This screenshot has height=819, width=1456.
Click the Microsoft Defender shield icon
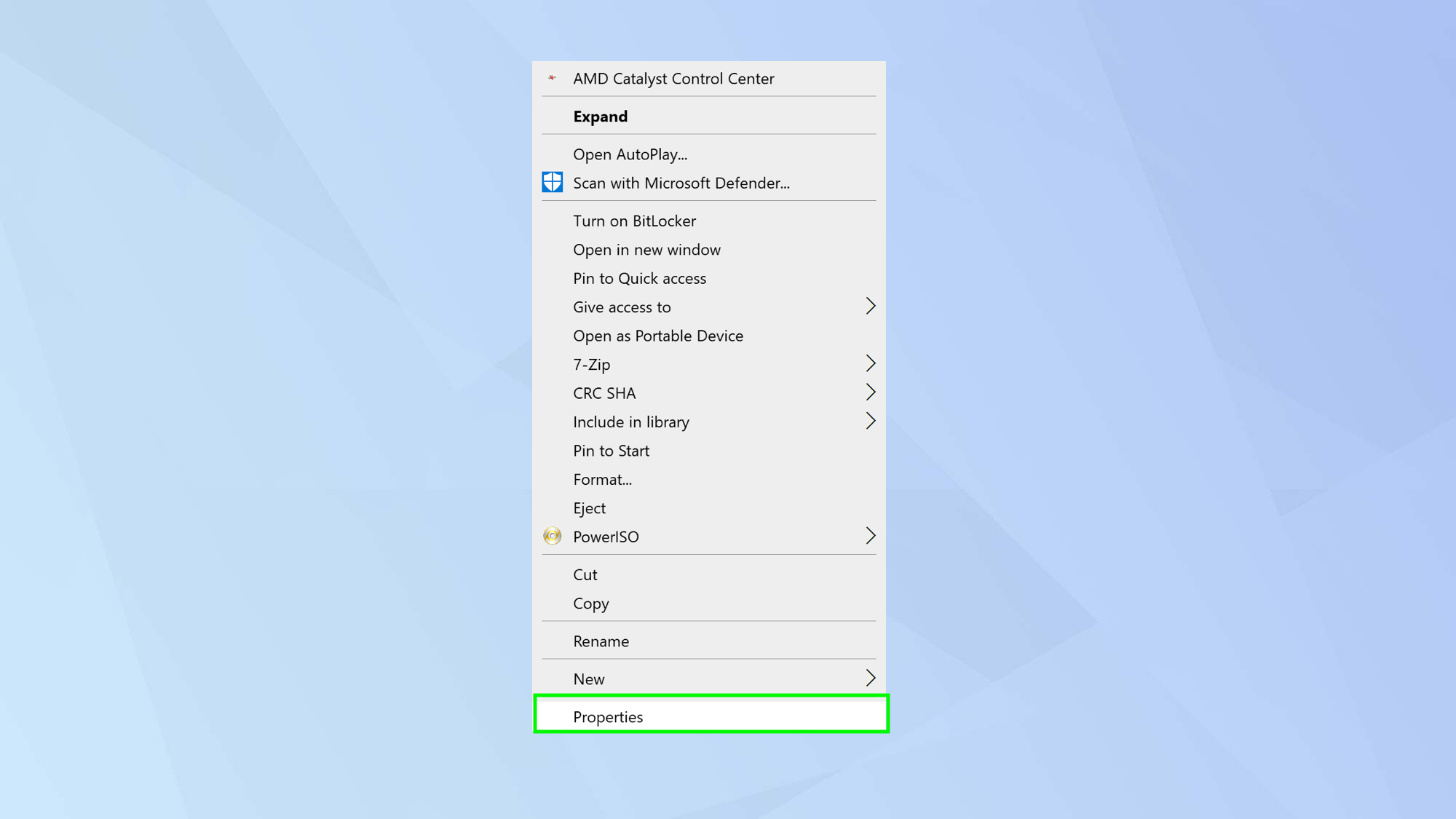[552, 182]
